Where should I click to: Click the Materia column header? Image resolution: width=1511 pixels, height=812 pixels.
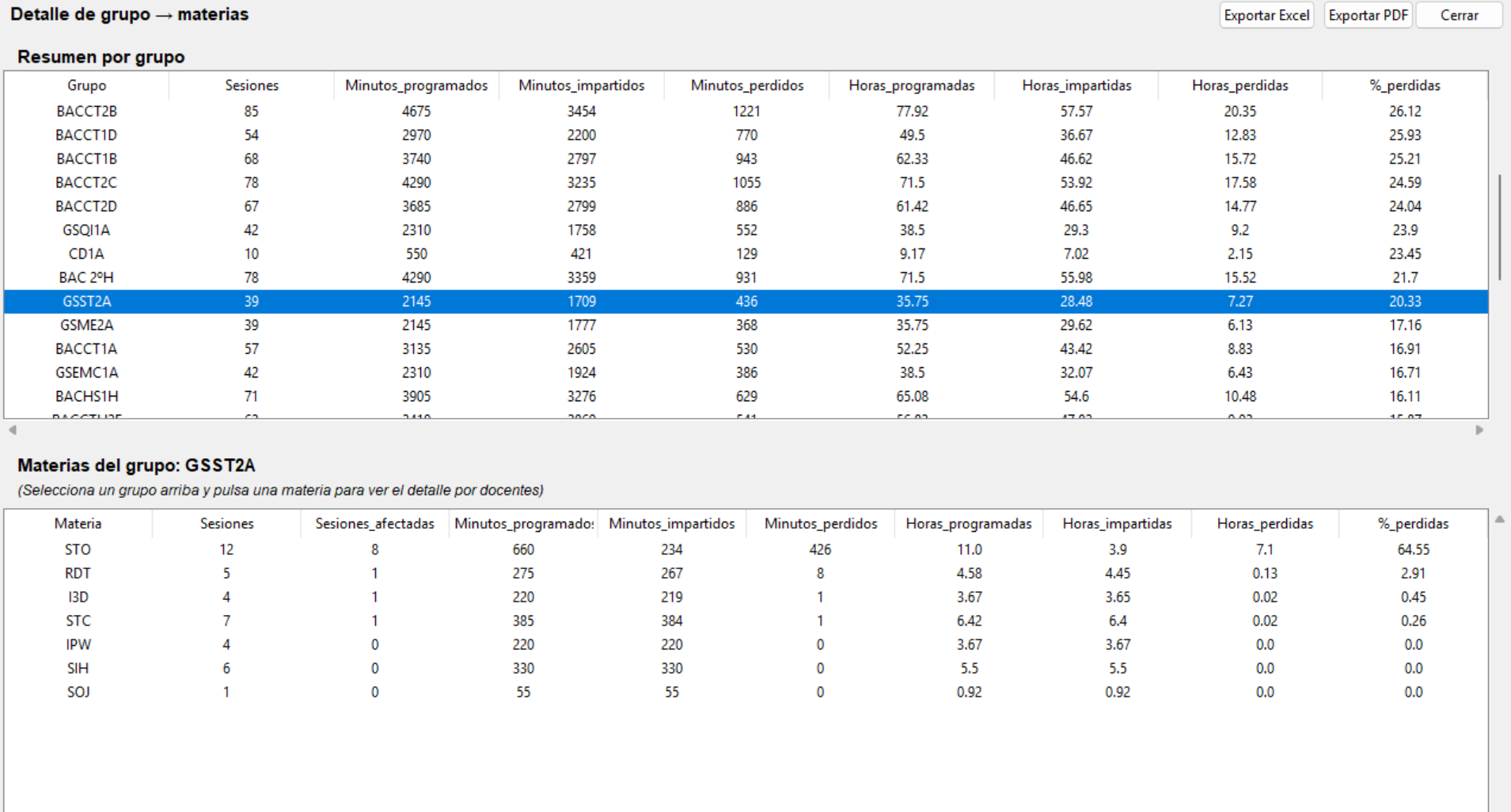pos(78,524)
